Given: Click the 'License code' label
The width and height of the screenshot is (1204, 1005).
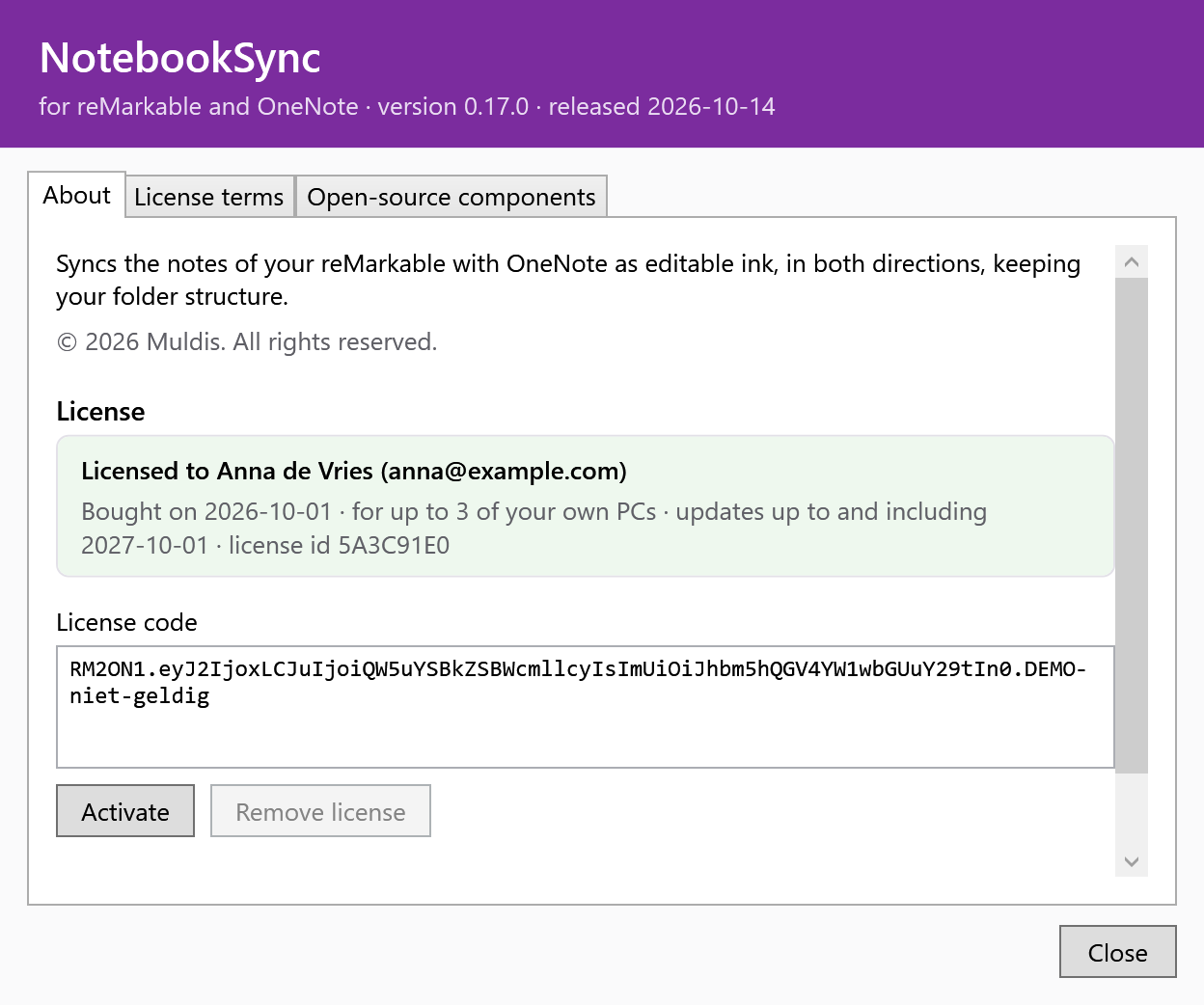Looking at the screenshot, I should (126, 622).
